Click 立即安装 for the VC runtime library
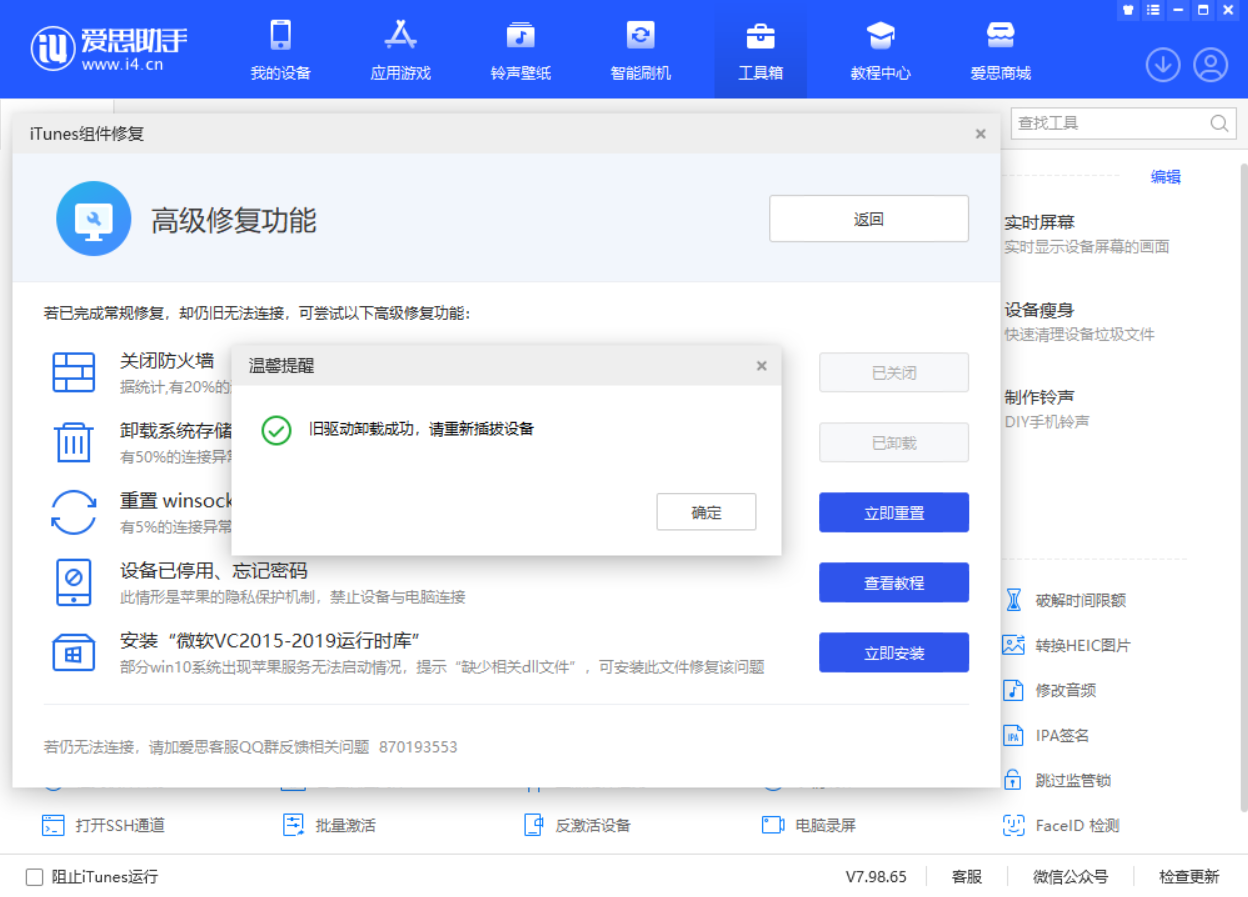The height and width of the screenshot is (897, 1248). [893, 652]
